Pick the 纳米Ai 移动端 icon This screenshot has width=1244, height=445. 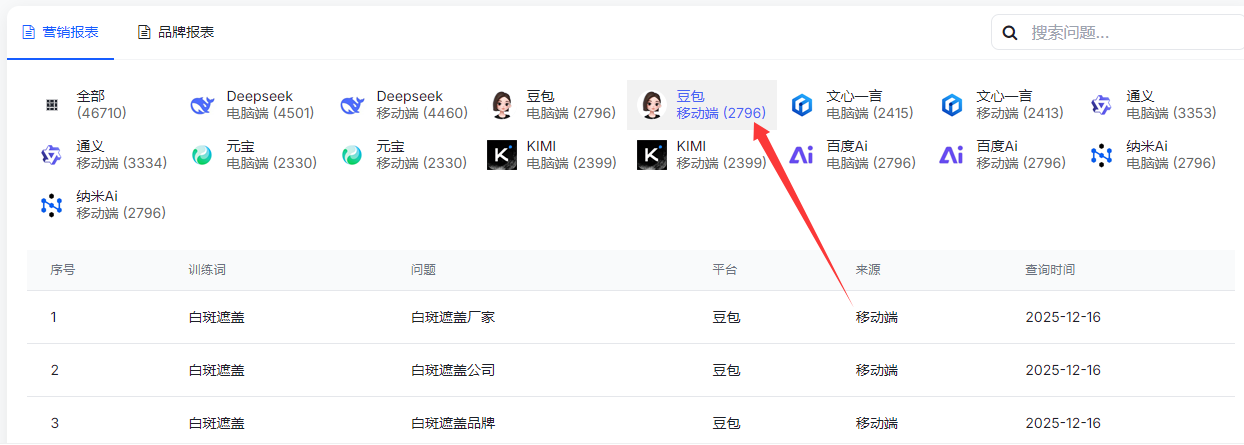tap(52, 205)
